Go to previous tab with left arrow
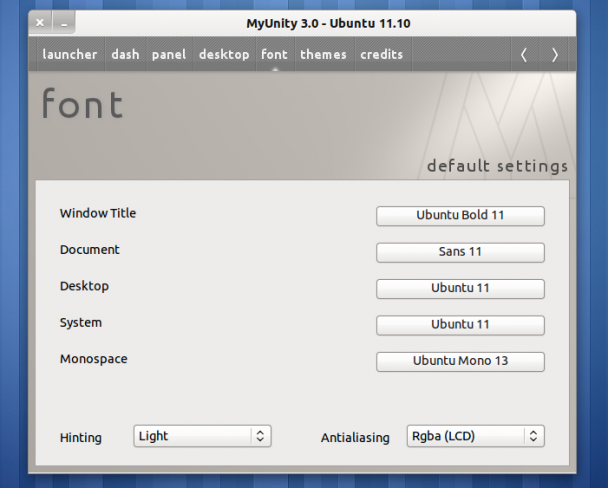Screen dimensions: 608x488 tap(524, 55)
